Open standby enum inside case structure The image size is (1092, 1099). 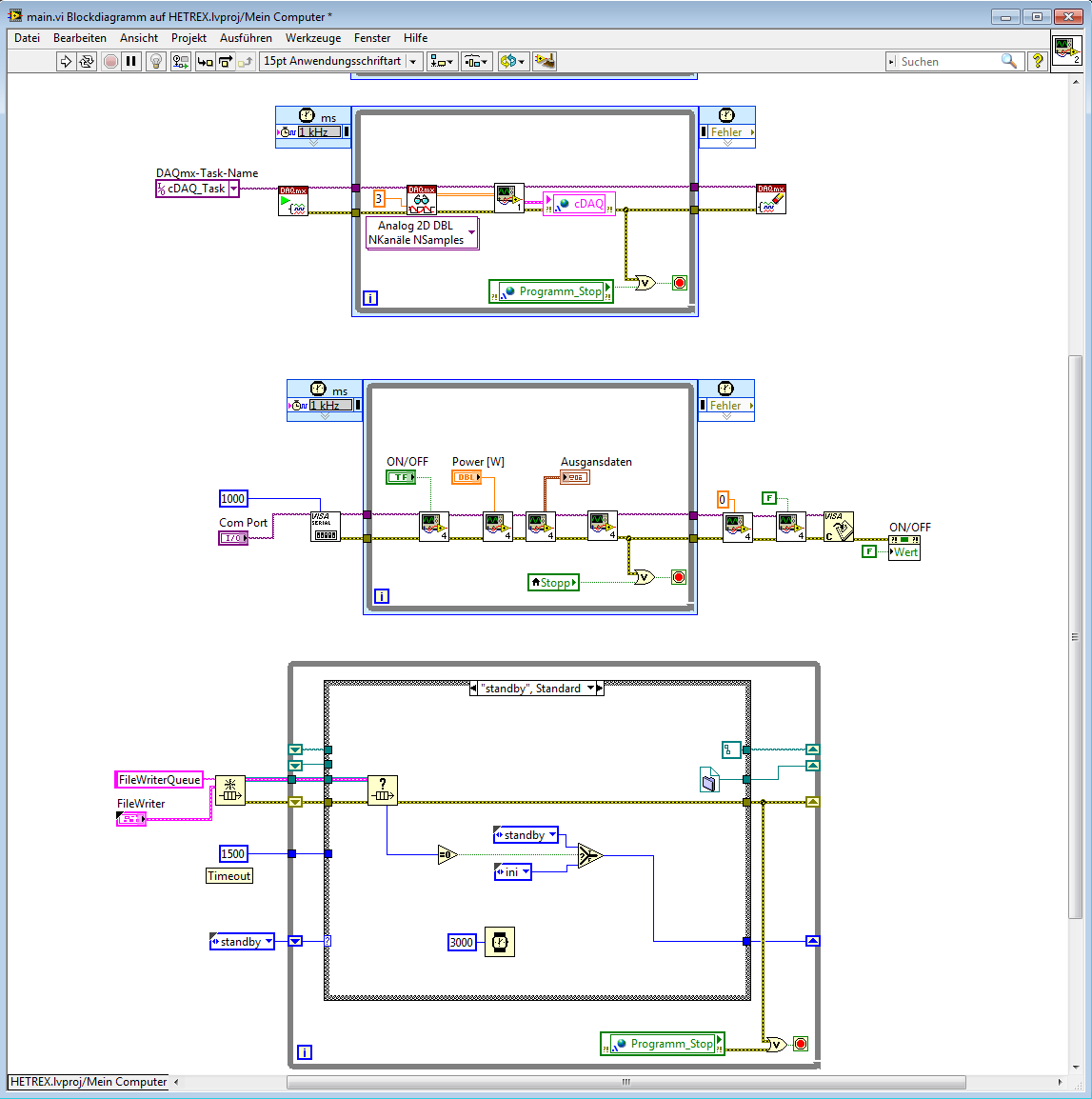[x=526, y=835]
